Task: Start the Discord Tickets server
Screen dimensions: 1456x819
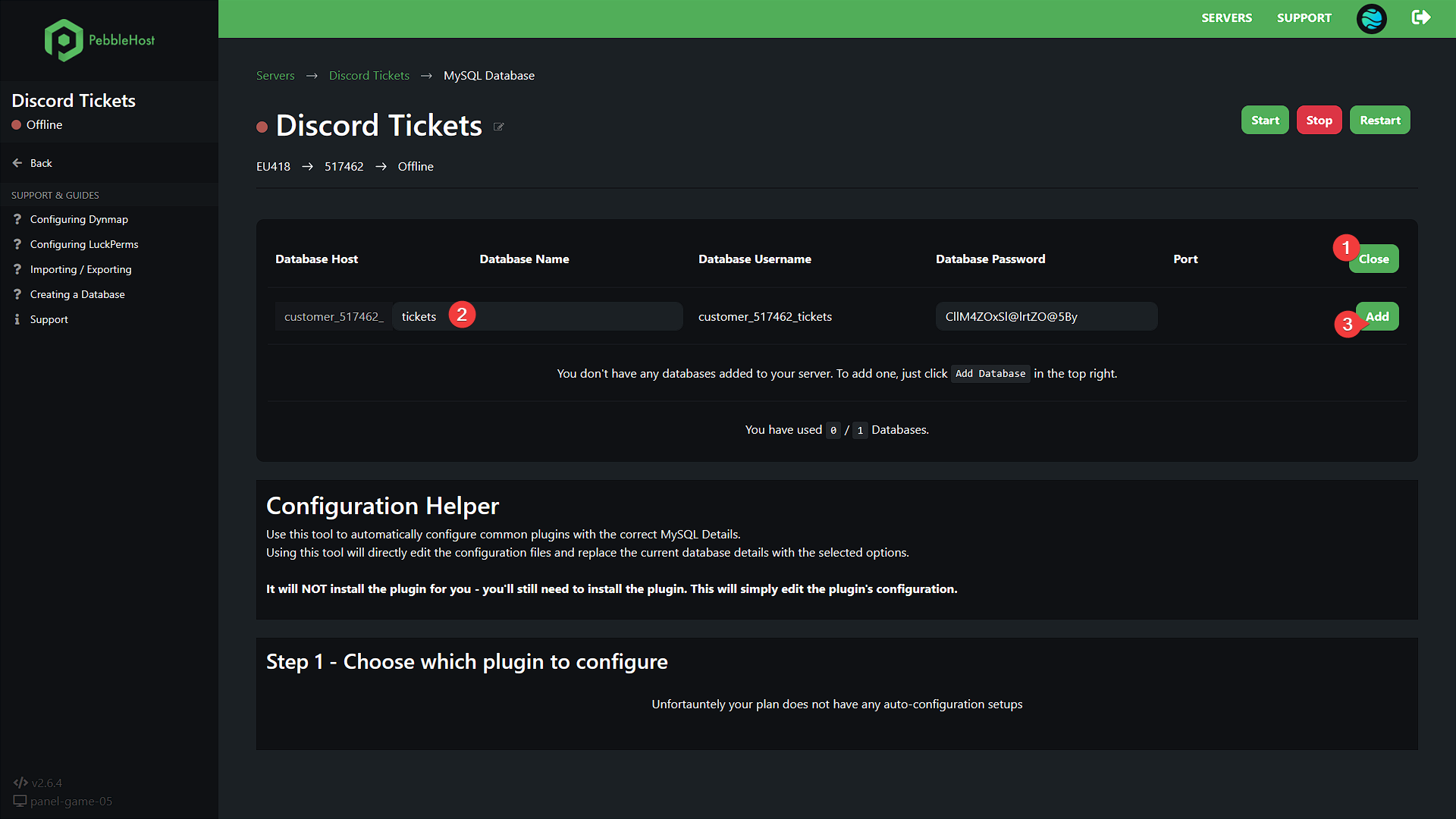Action: click(1264, 120)
